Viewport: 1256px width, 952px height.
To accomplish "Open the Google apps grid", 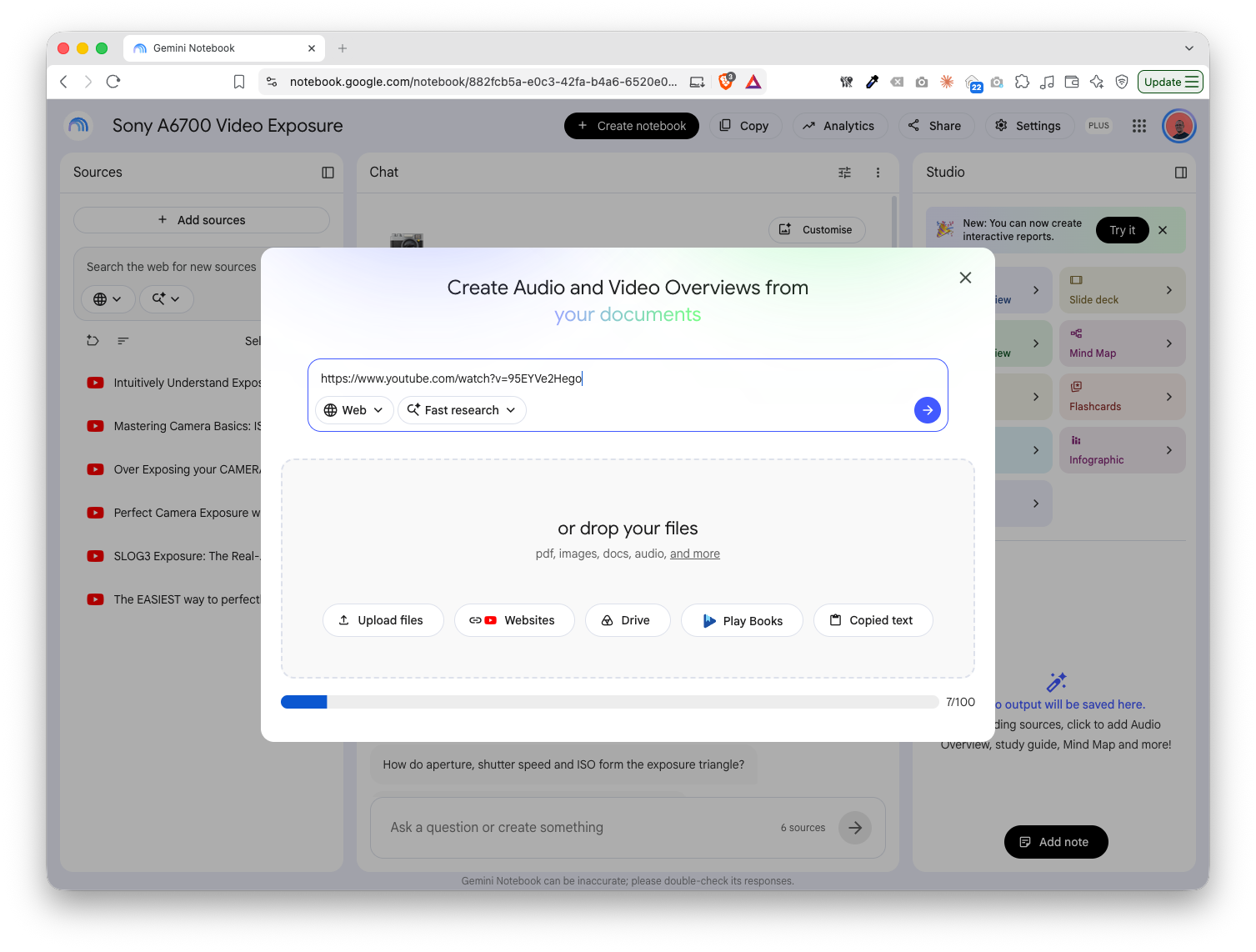I will click(x=1139, y=126).
